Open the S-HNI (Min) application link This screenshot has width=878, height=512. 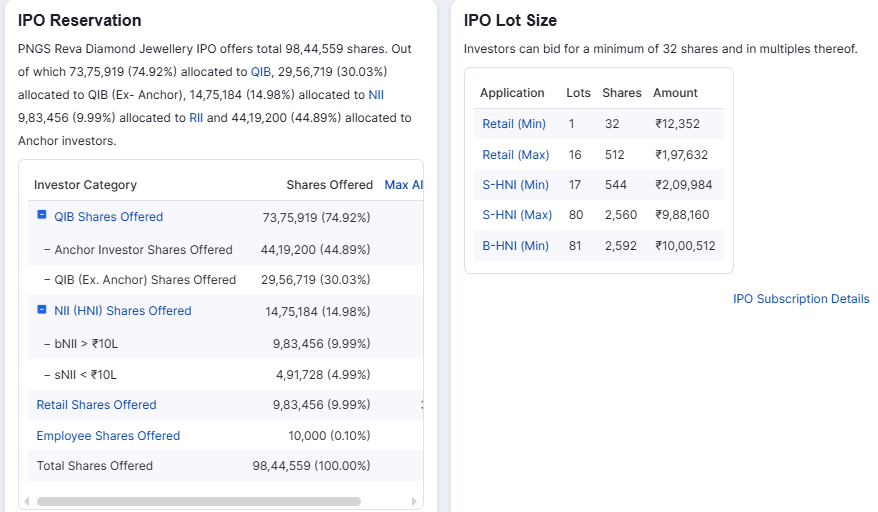[515, 185]
